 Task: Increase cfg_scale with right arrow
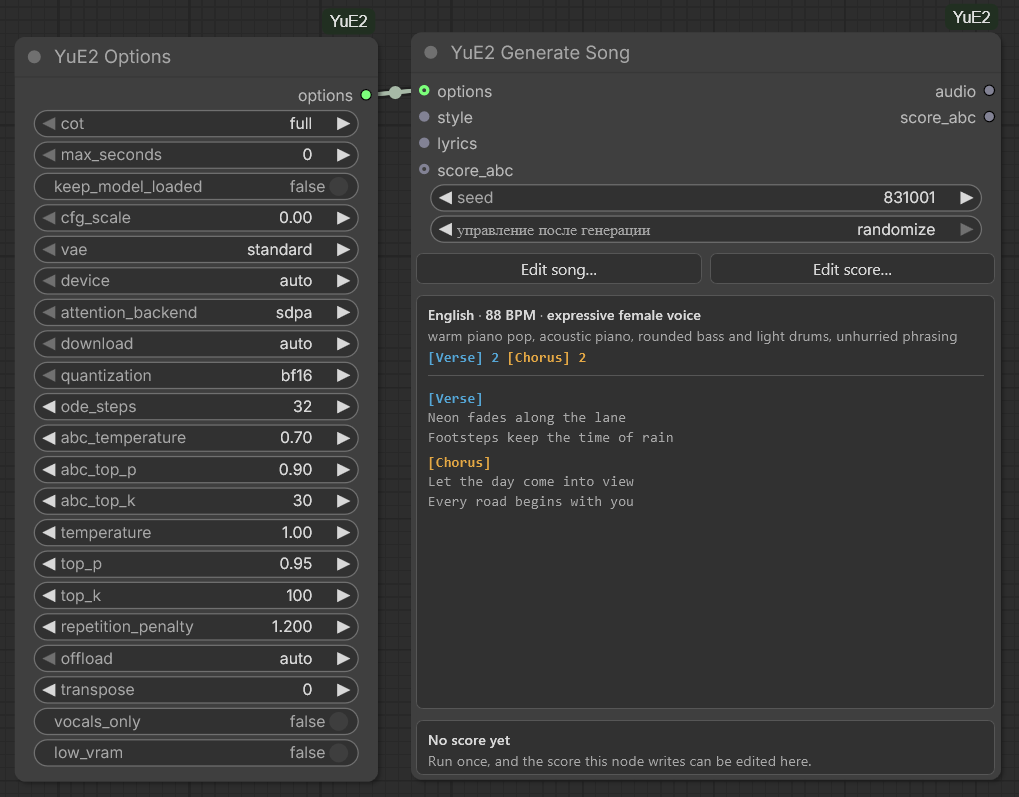(343, 218)
